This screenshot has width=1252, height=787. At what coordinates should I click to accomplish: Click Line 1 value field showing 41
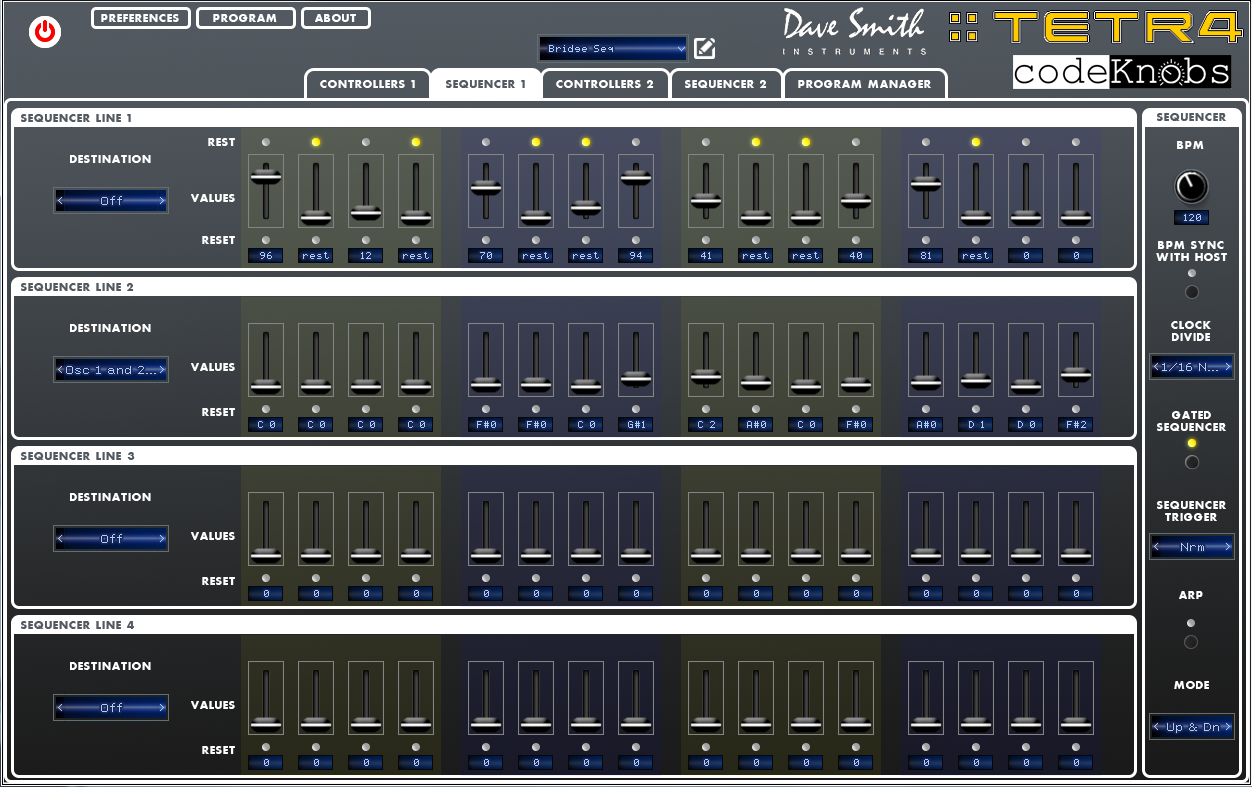[706, 256]
